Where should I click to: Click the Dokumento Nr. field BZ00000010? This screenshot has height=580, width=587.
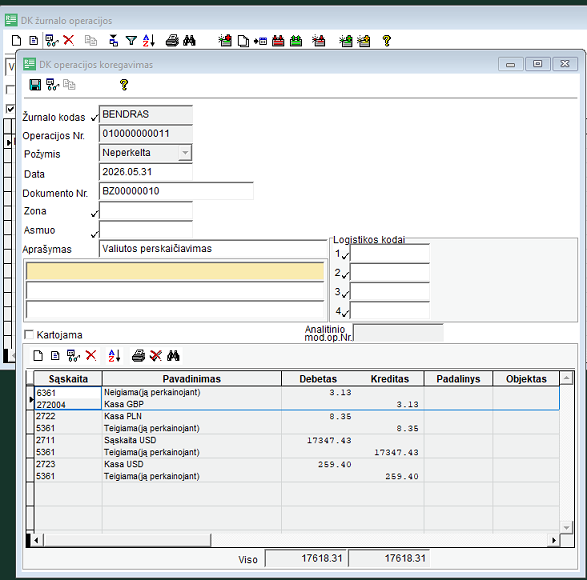pos(176,191)
